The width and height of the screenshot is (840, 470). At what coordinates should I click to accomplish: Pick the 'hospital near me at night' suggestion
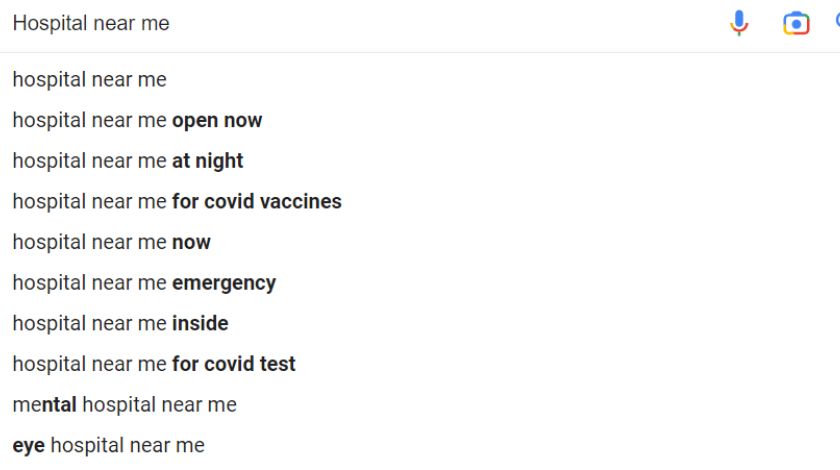420,161
